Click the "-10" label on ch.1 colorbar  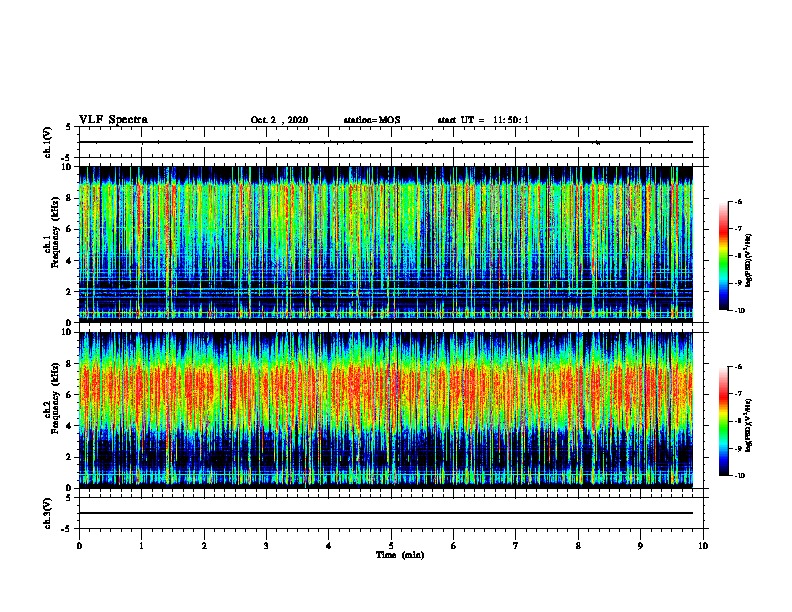(x=739, y=311)
